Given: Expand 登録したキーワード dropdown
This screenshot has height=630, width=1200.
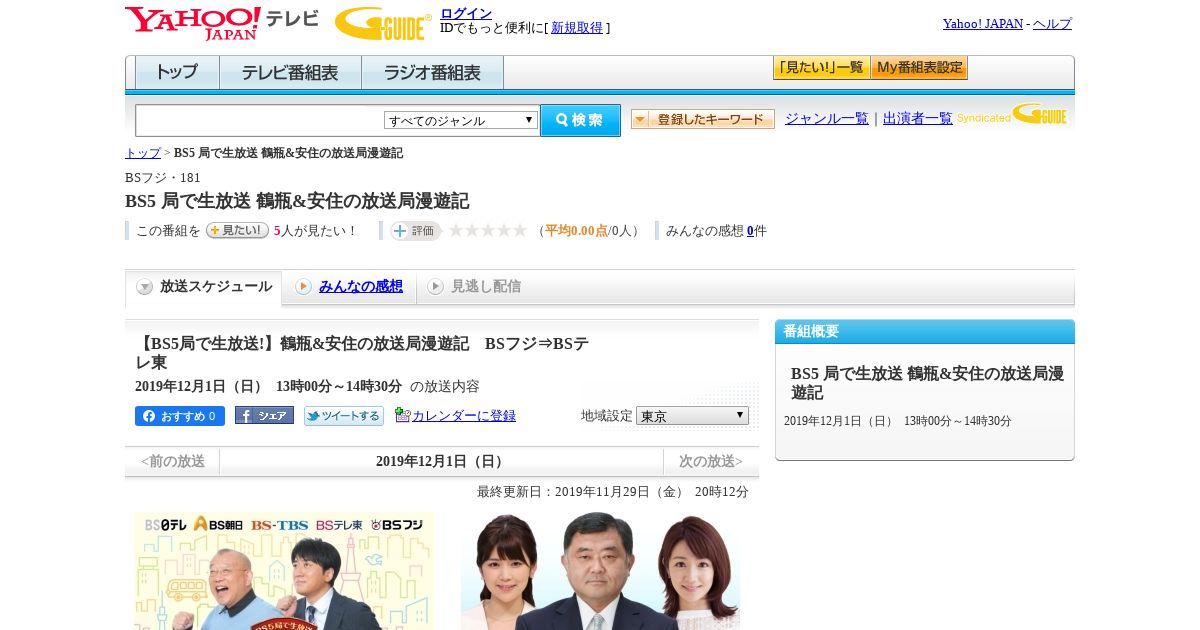Looking at the screenshot, I should tap(703, 119).
